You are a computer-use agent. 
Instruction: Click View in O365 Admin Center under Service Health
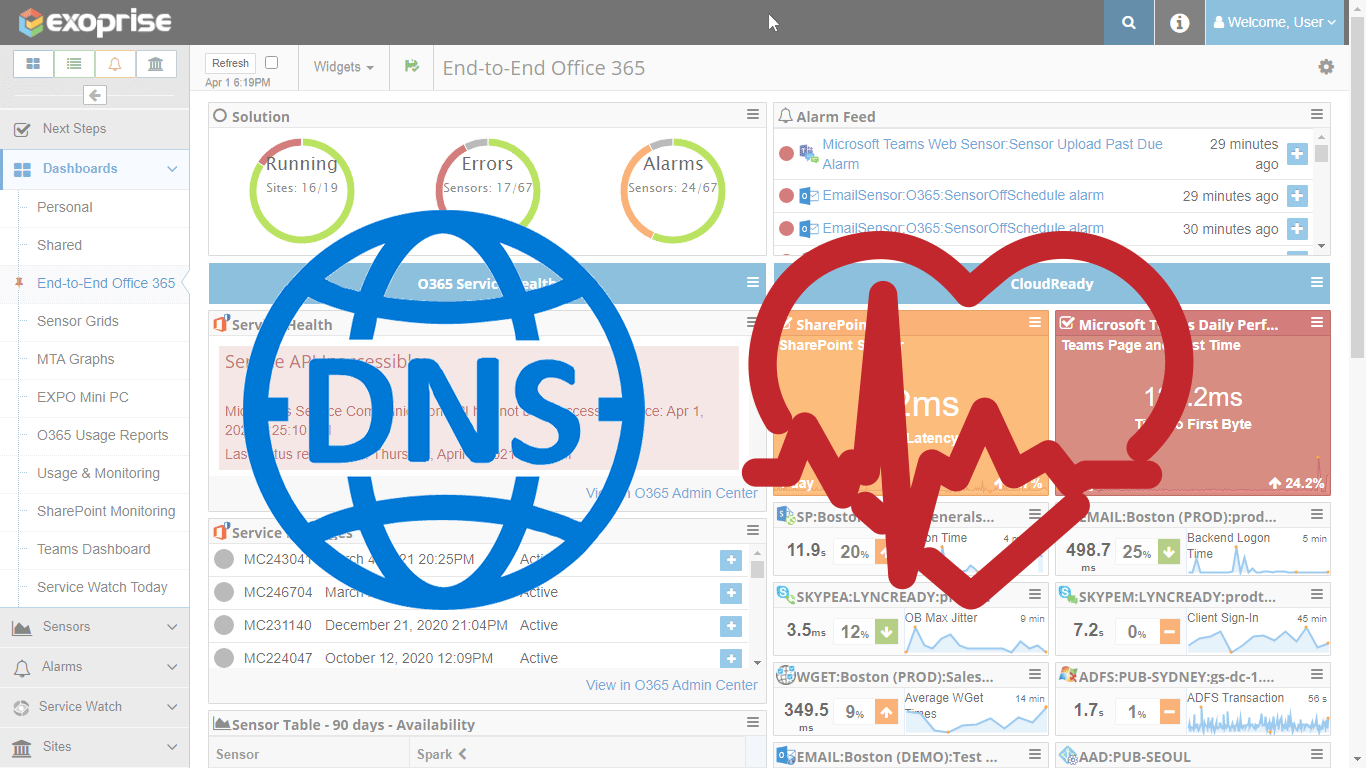(672, 493)
